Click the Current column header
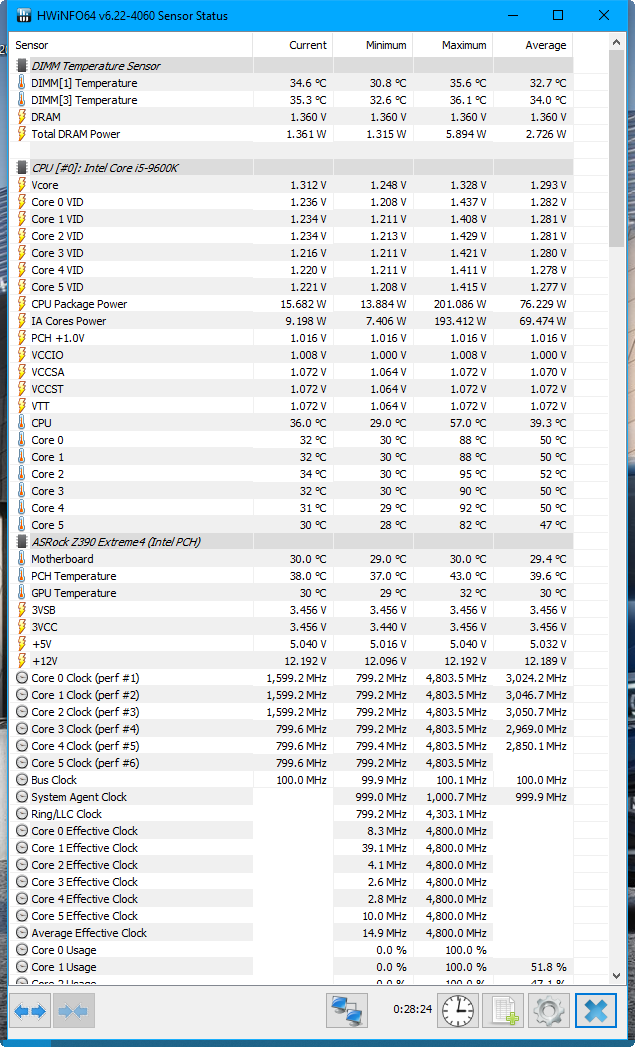Image resolution: width=635 pixels, height=1047 pixels. point(292,45)
